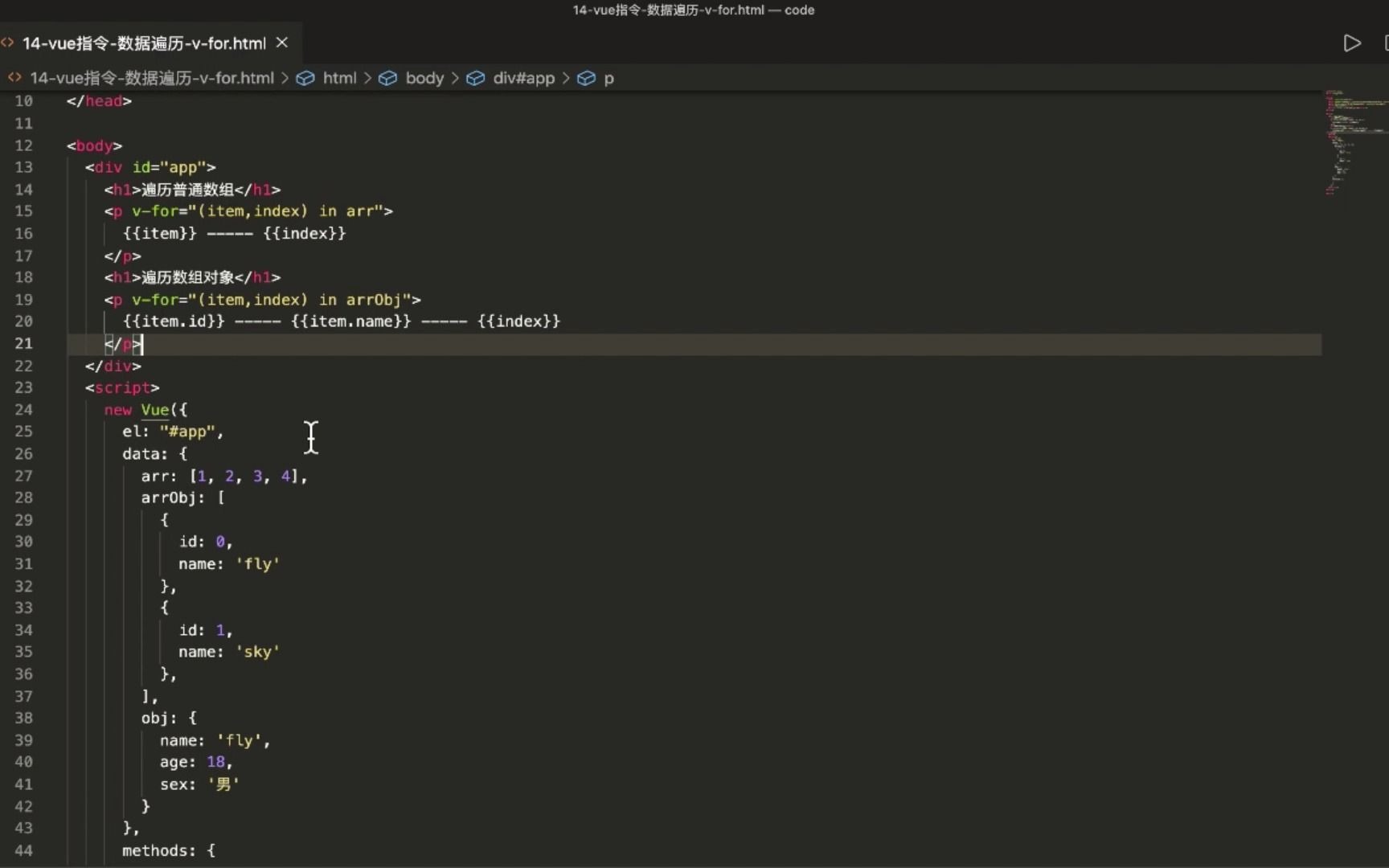Click the html breadcrumb cube icon

tap(305, 78)
